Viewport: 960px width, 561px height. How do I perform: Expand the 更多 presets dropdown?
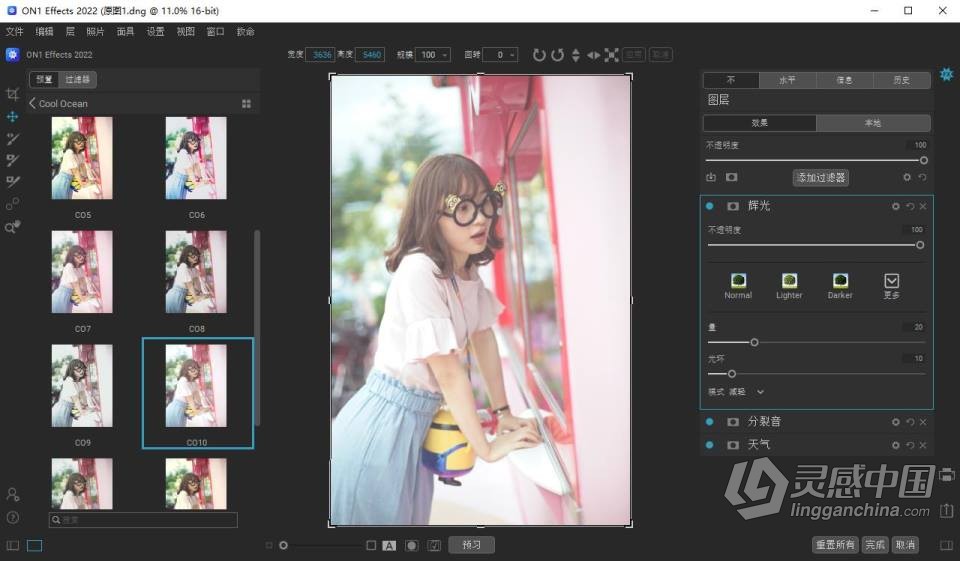891,286
